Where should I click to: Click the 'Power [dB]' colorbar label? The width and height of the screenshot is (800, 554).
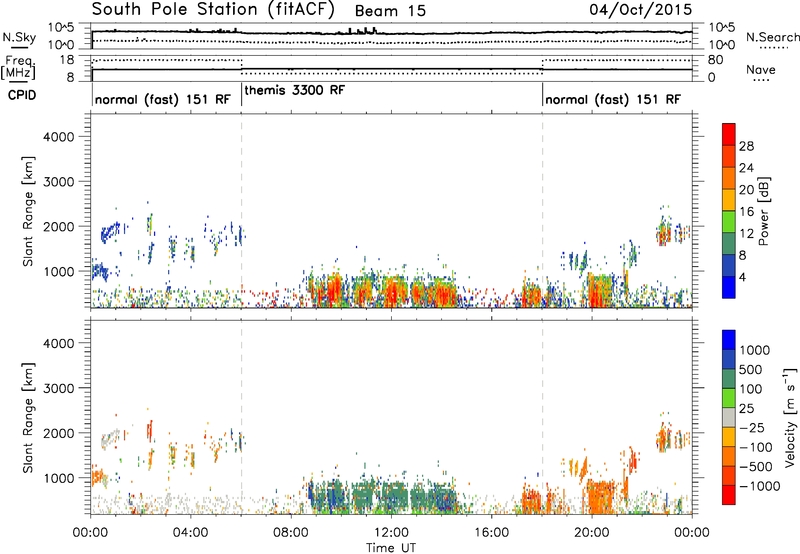click(763, 211)
